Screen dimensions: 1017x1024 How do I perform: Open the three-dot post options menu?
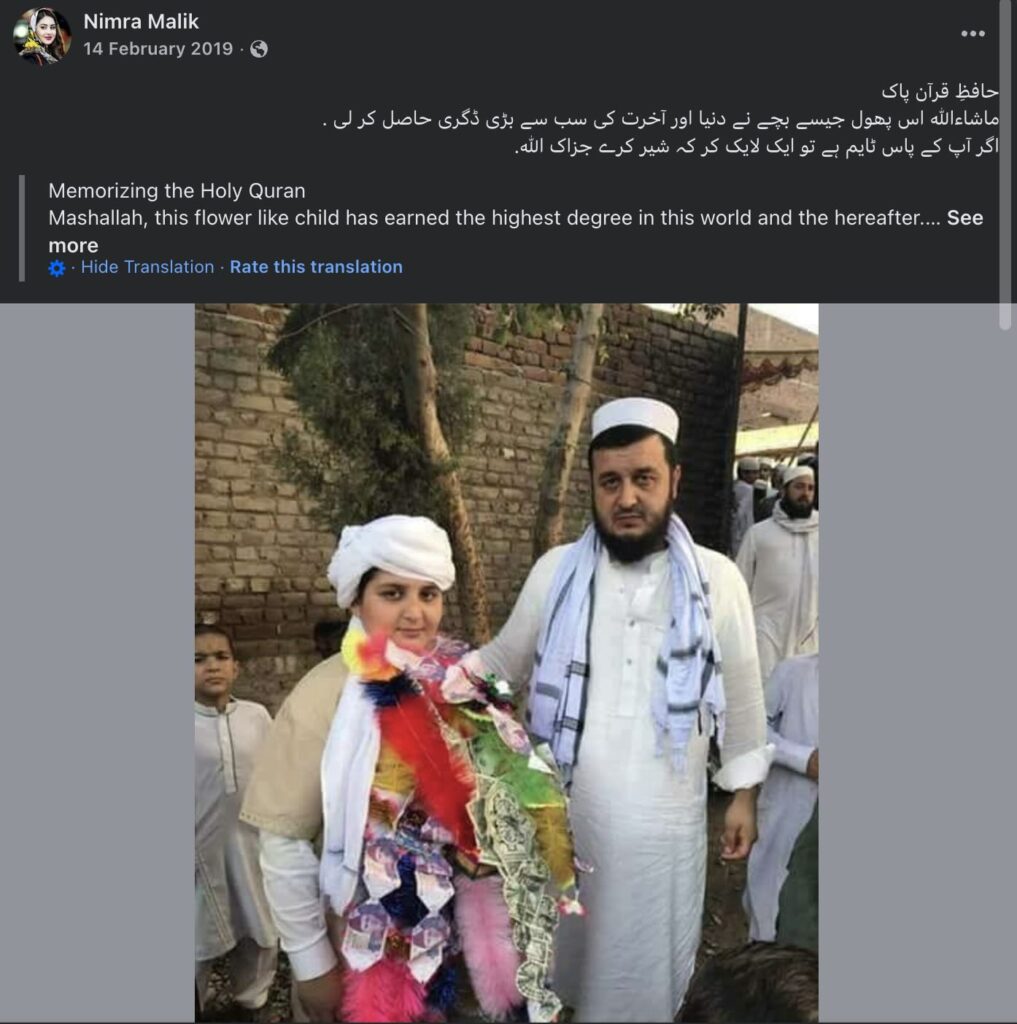[973, 33]
